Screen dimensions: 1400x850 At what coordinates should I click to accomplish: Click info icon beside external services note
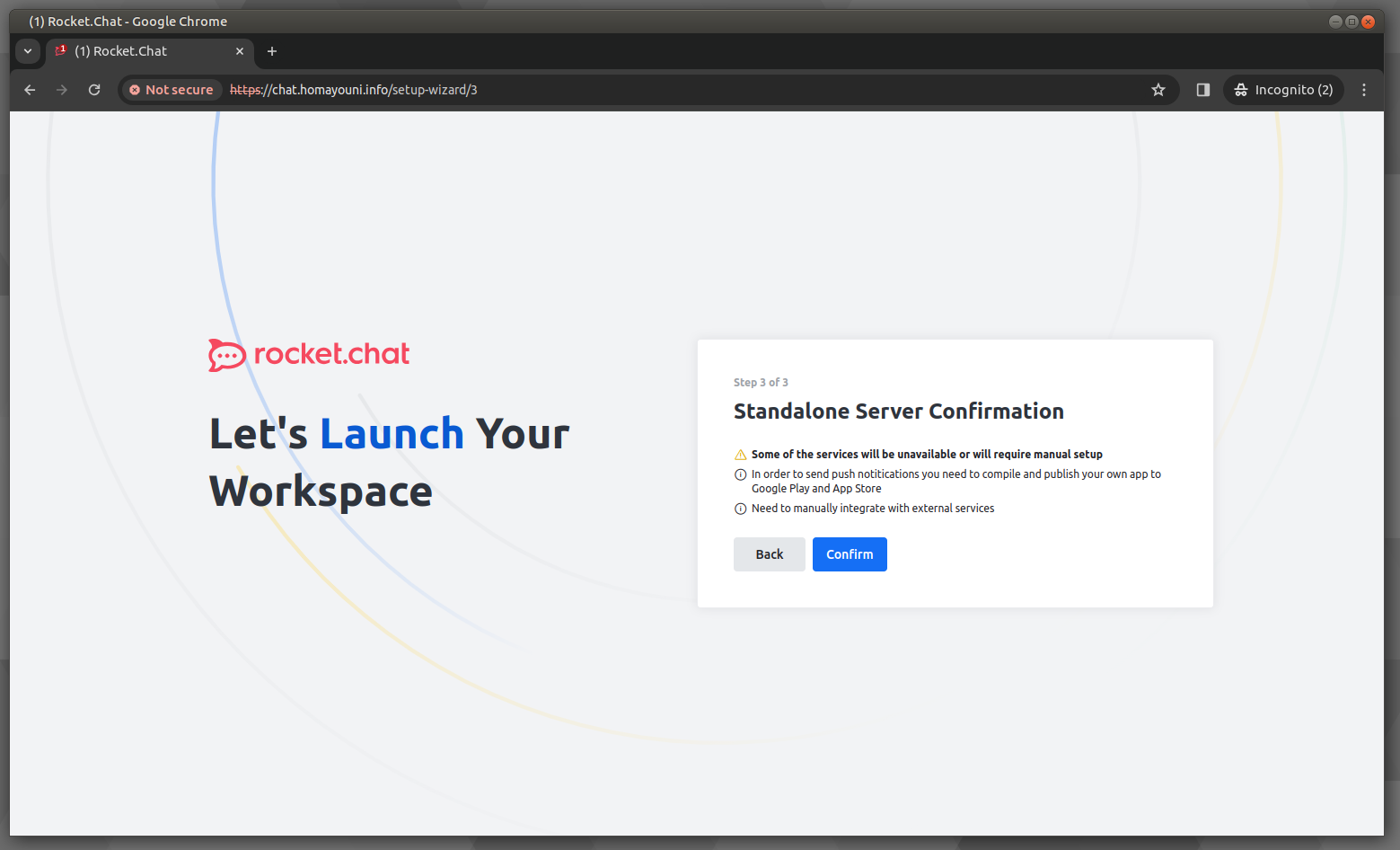tap(741, 509)
